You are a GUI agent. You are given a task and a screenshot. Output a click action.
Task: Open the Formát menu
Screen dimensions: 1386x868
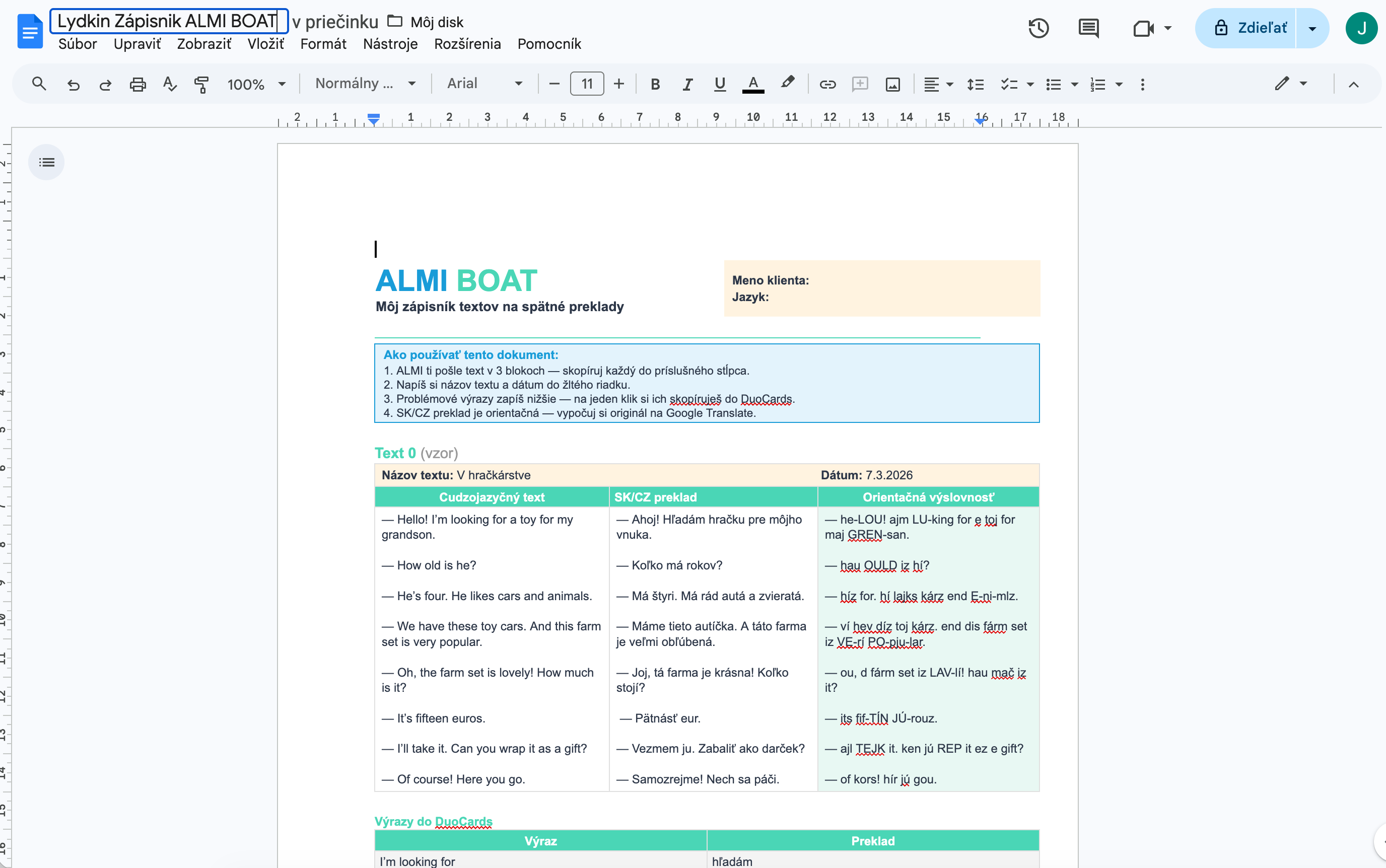(x=323, y=44)
